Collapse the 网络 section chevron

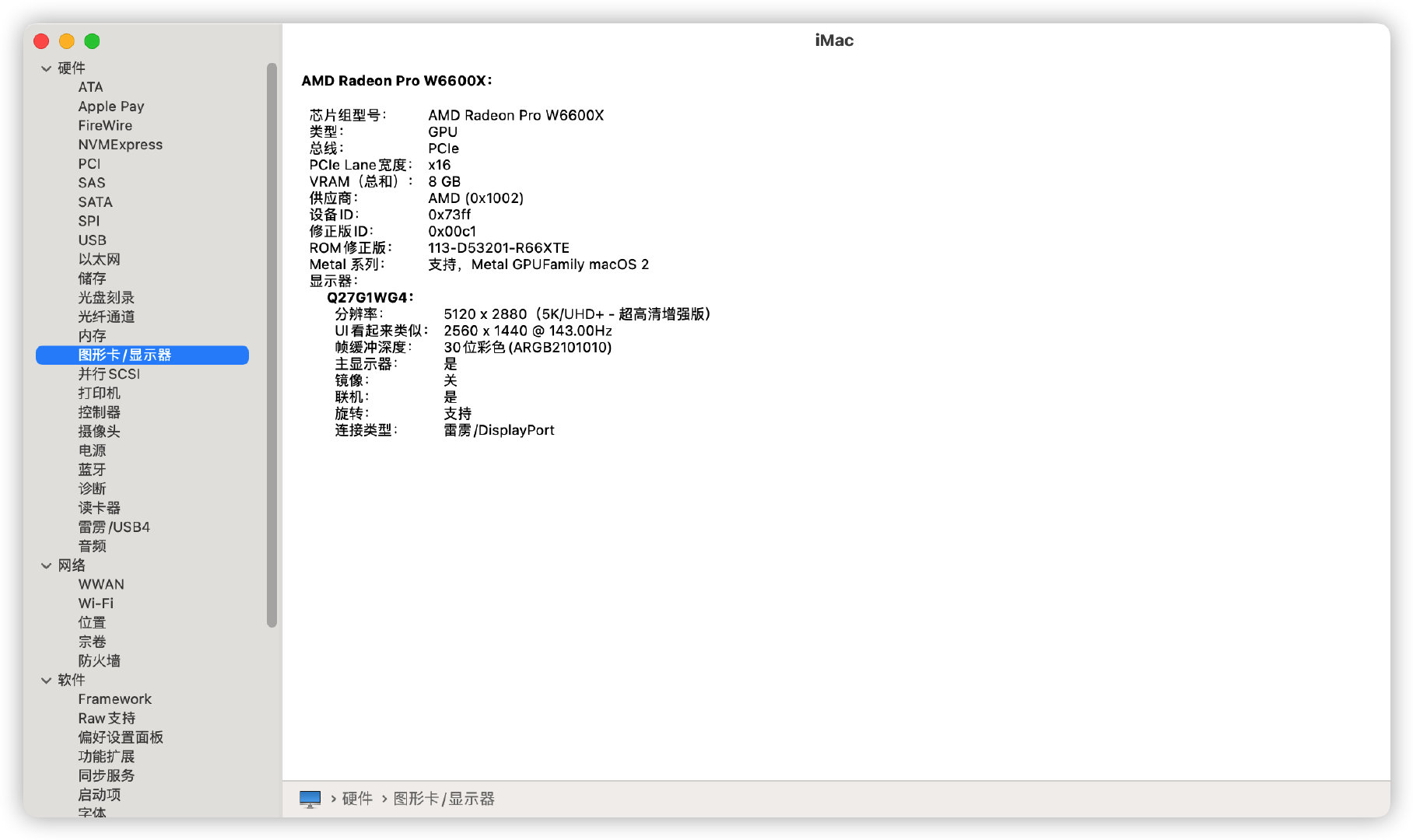tap(47, 565)
